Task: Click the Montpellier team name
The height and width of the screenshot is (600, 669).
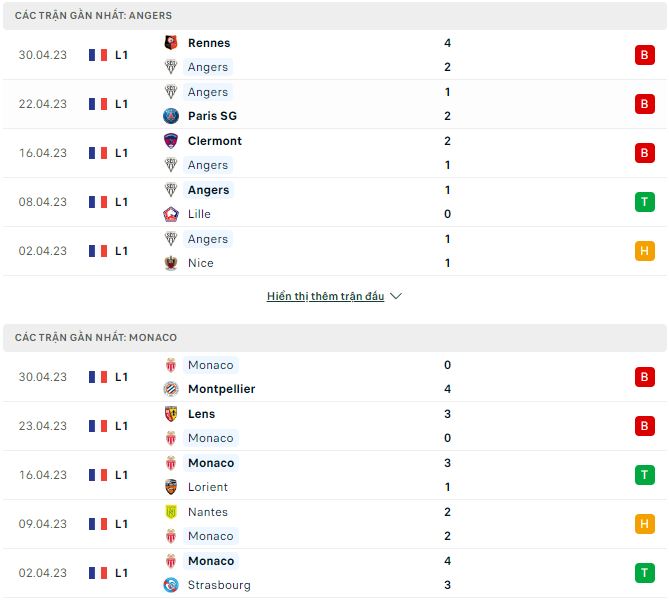Action: [x=221, y=389]
